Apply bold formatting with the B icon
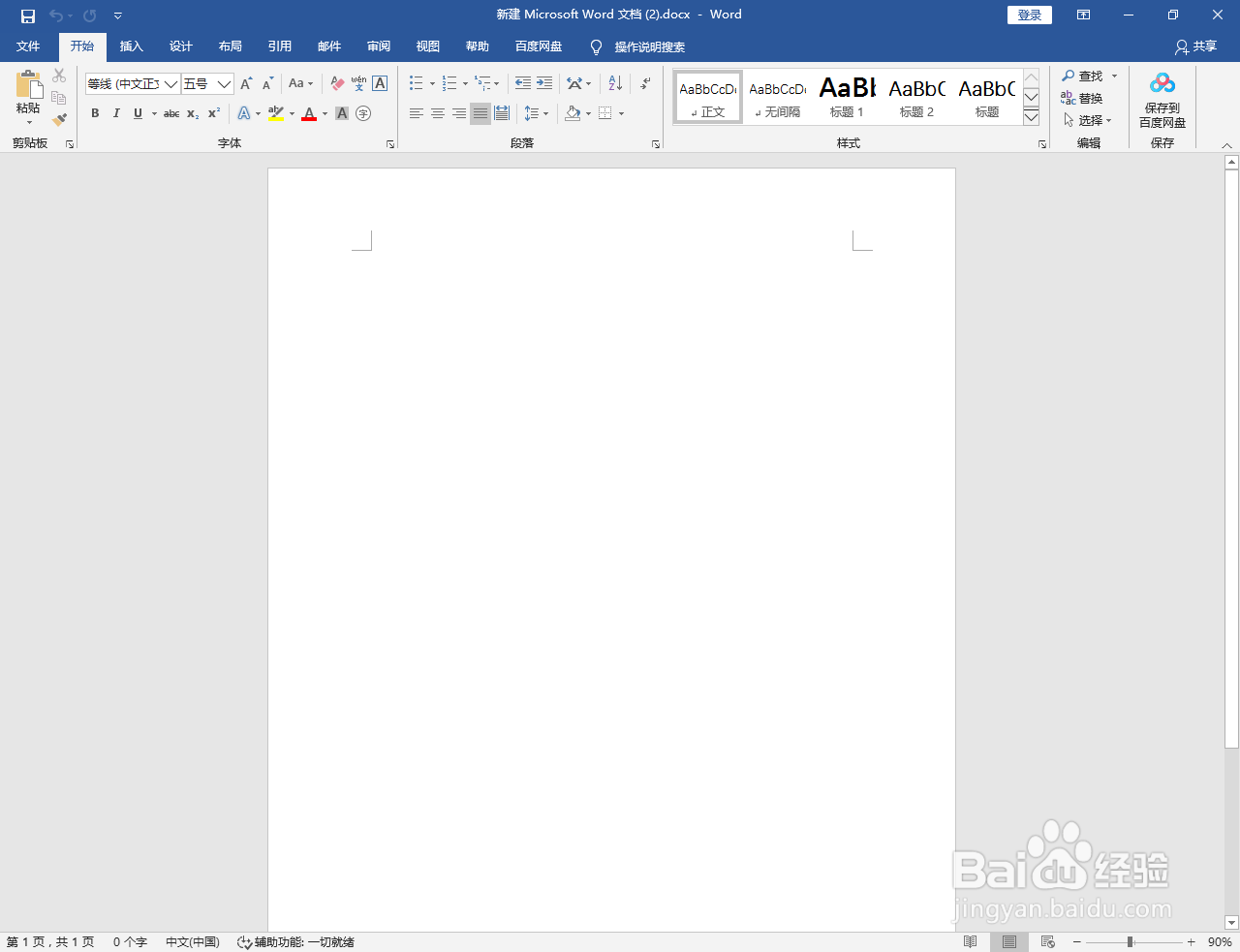The width and height of the screenshot is (1240, 952). pyautogui.click(x=94, y=113)
